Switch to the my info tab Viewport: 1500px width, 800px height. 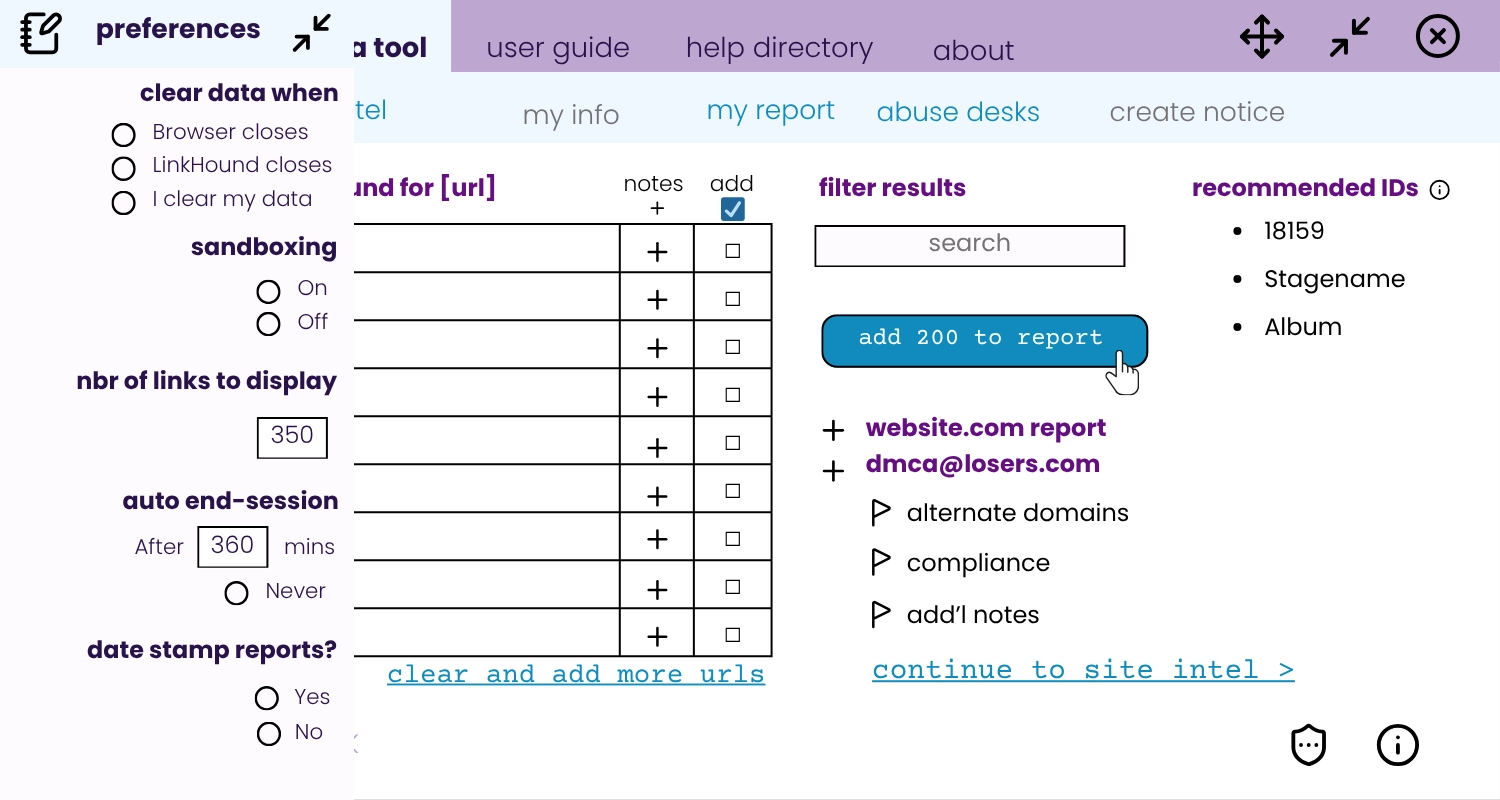(x=571, y=115)
